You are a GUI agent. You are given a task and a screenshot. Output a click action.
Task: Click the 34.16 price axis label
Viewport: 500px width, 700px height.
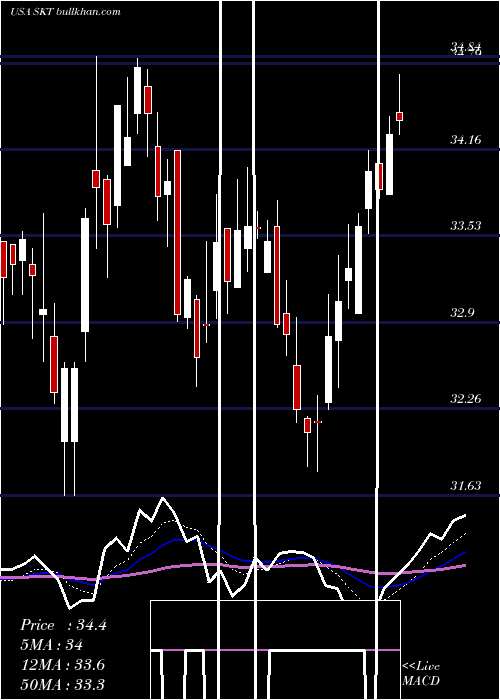point(466,140)
